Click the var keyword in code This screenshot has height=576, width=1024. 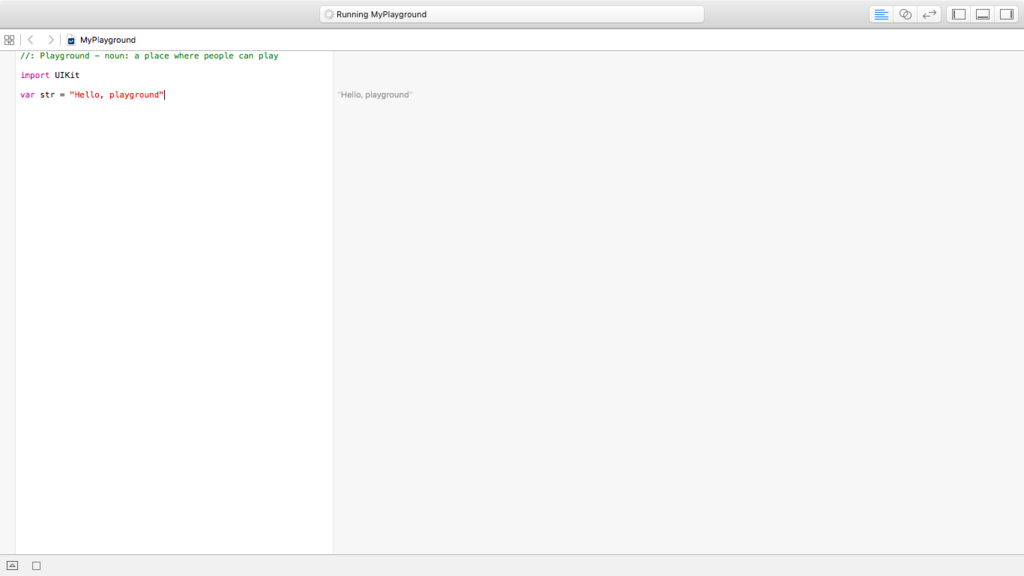coord(27,95)
